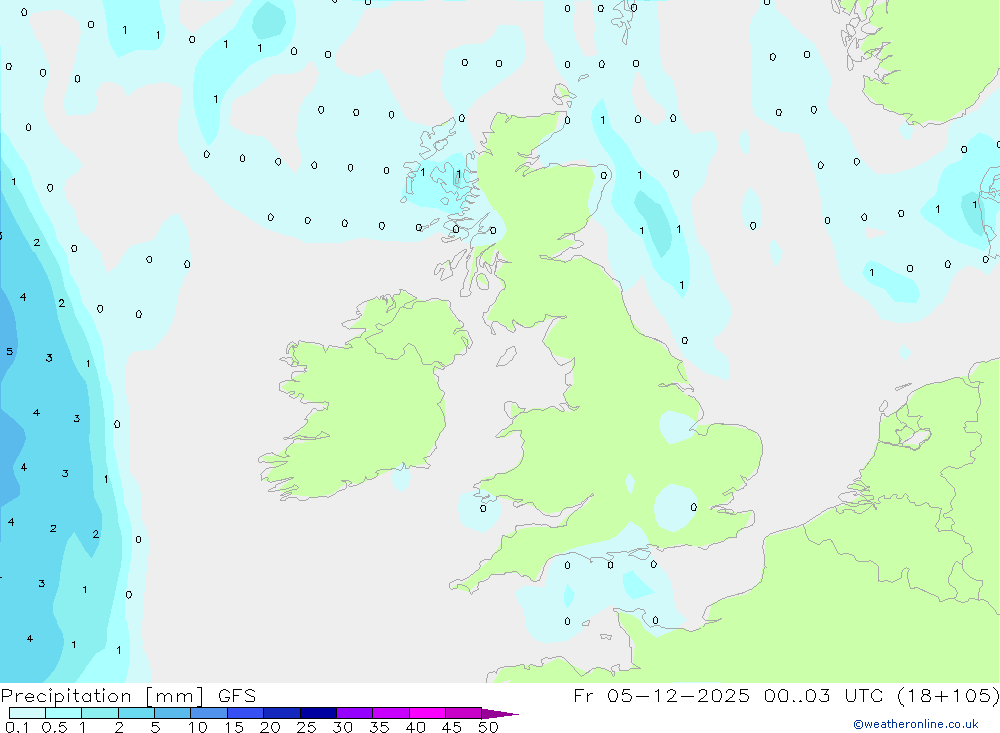Click the above-50 arrow tip of legend
The width and height of the screenshot is (1000, 733).
(x=500, y=714)
